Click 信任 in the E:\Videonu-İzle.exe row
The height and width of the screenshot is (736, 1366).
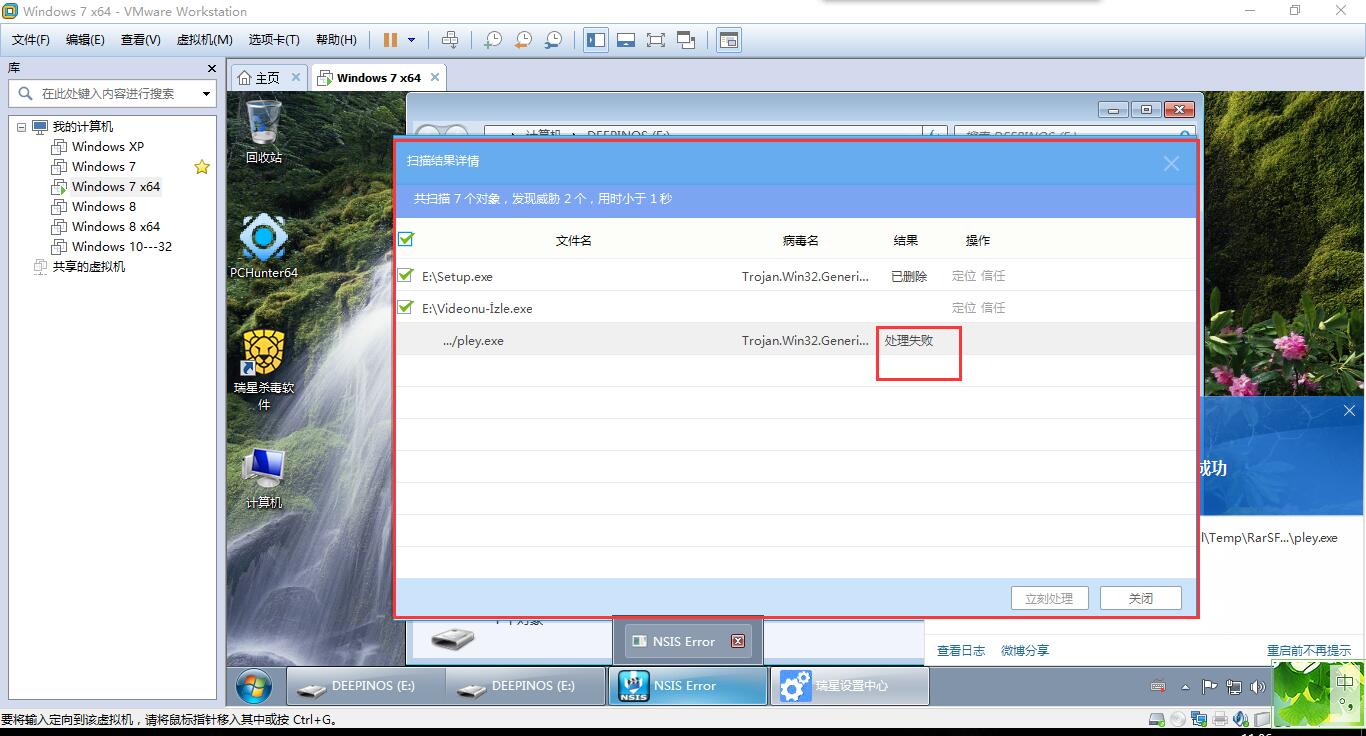click(993, 308)
